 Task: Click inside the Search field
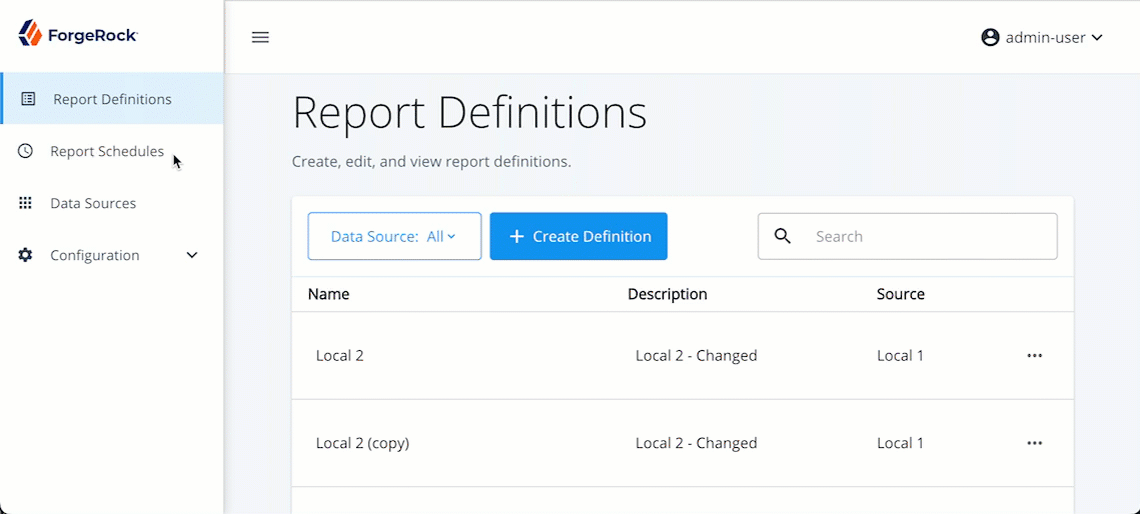[925, 236]
